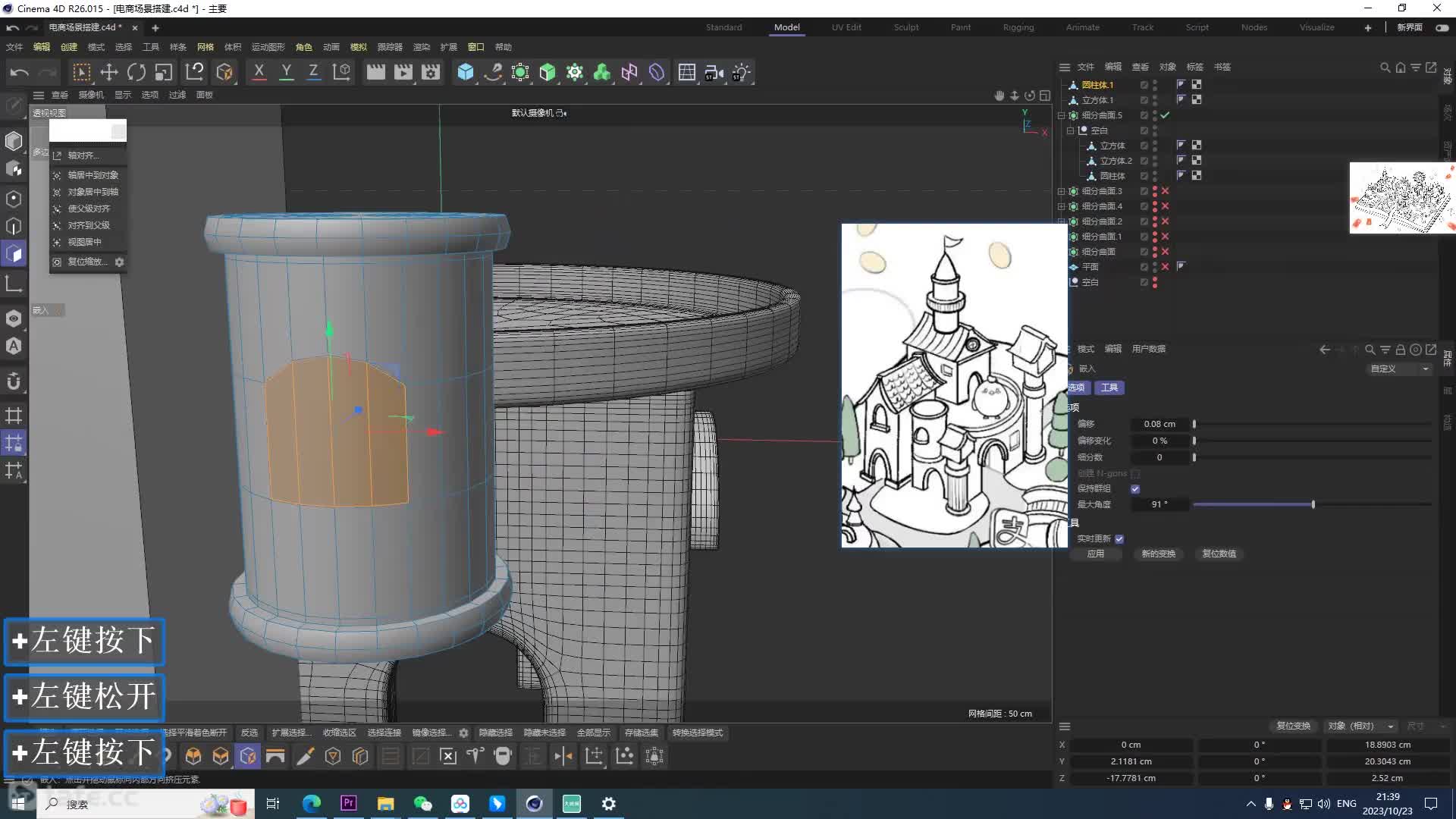Collapse the 空白 null child node
This screenshot has width=1456, height=819.
[x=1071, y=130]
